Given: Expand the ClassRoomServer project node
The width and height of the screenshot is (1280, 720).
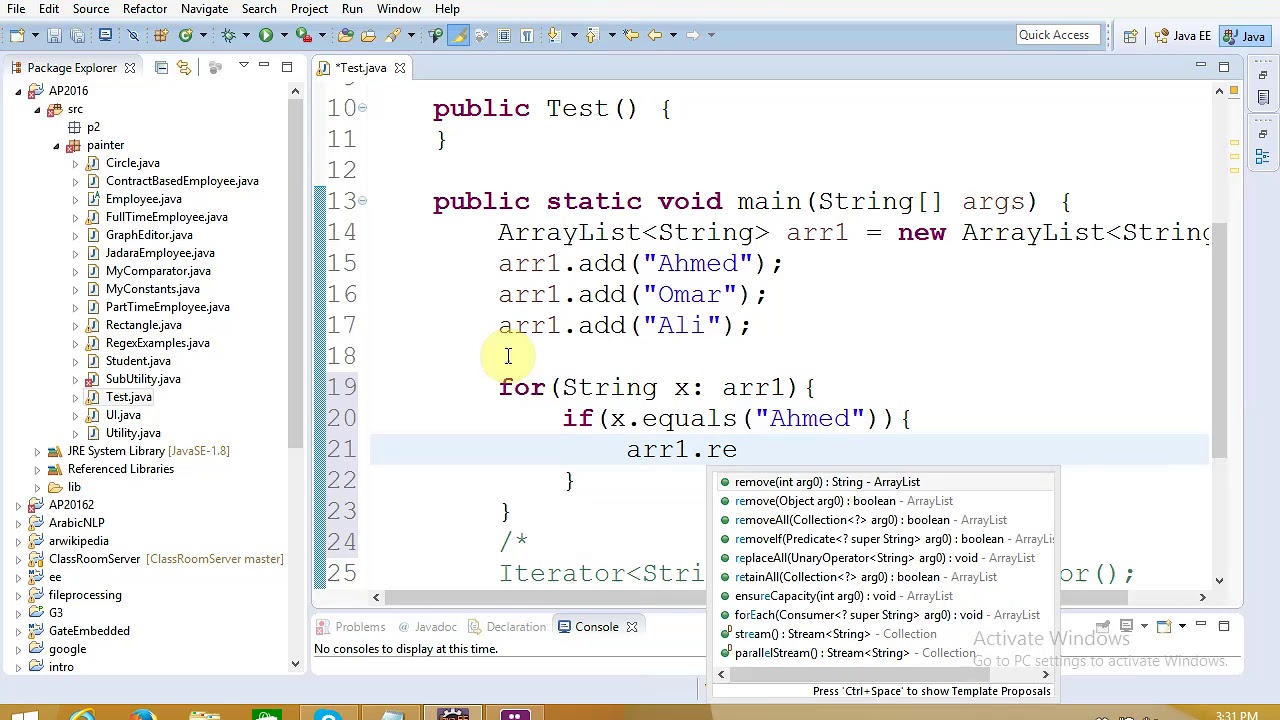Looking at the screenshot, I should pos(18,559).
